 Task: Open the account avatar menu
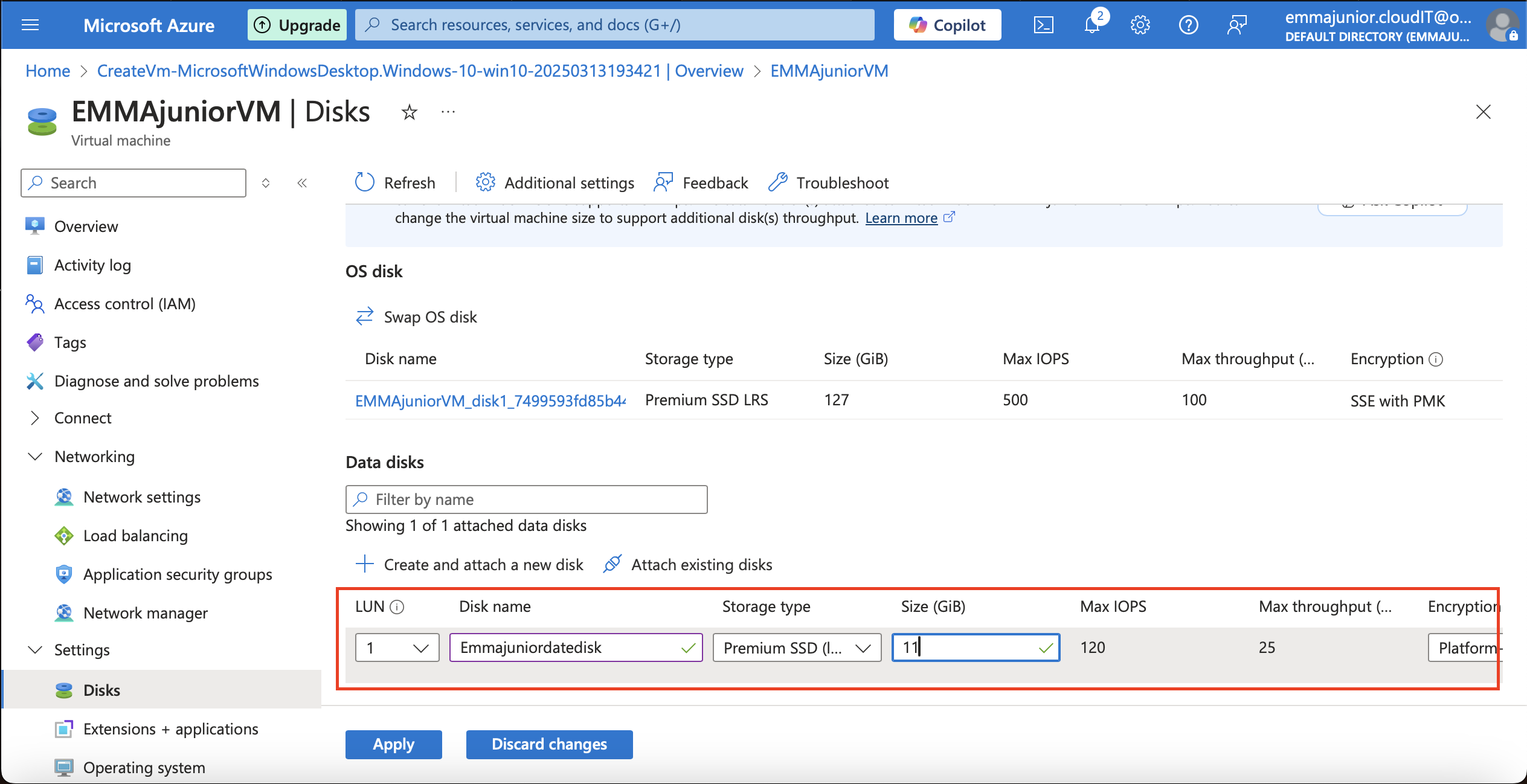pos(1502,25)
